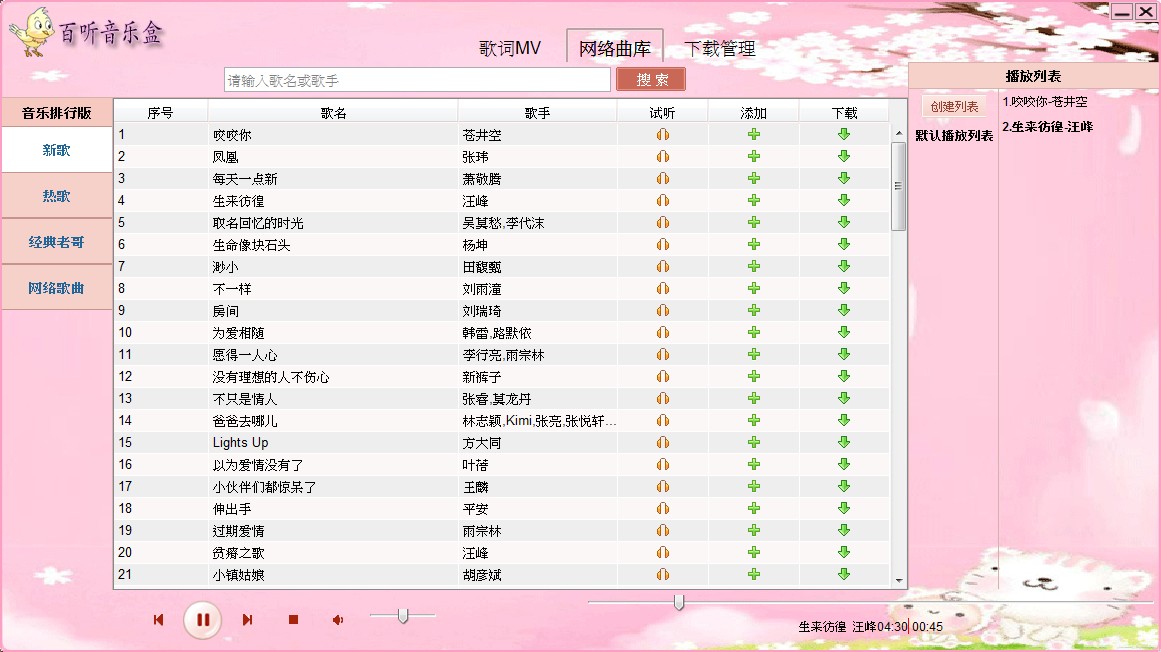Download the song 伸出手
The image size is (1161, 652).
pyautogui.click(x=844, y=508)
